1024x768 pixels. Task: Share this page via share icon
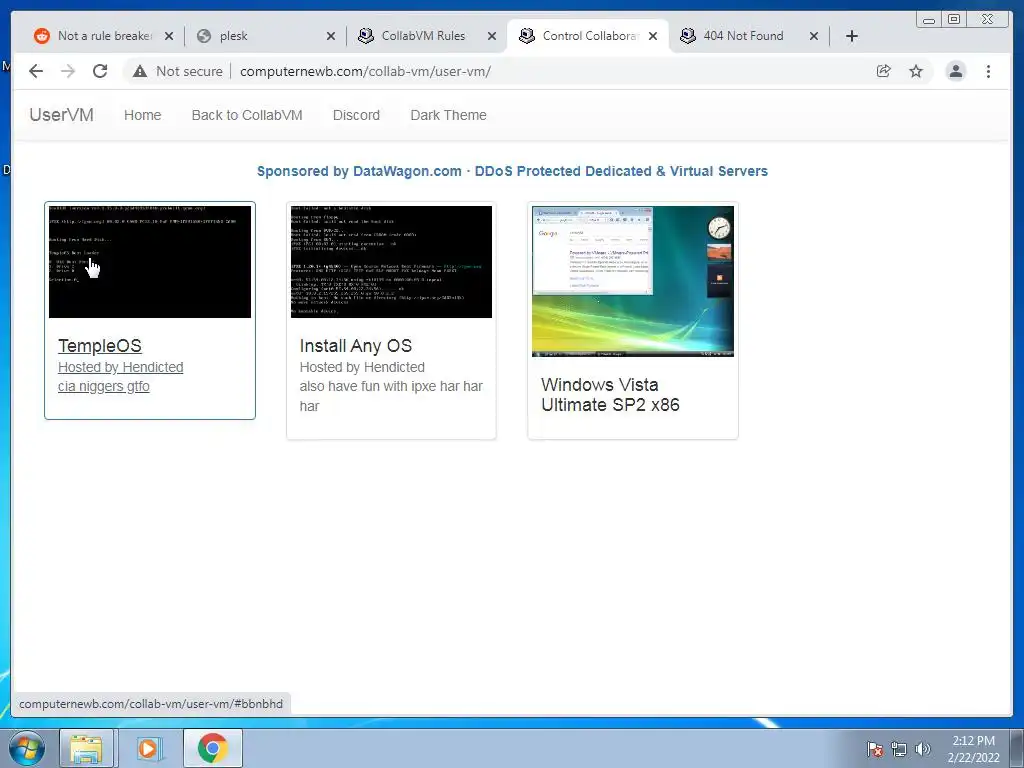point(884,71)
